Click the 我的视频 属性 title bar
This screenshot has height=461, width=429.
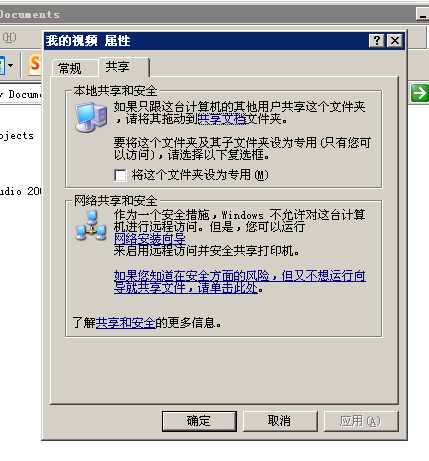pyautogui.click(x=207, y=41)
